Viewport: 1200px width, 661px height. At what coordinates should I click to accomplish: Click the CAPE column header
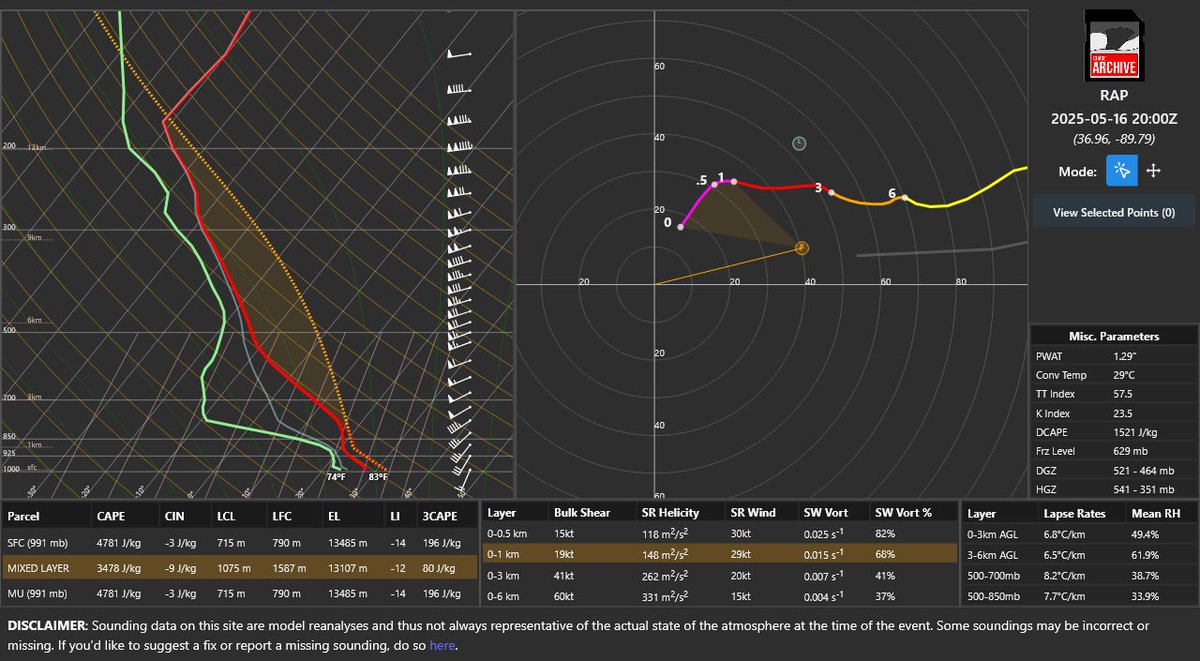(x=109, y=516)
